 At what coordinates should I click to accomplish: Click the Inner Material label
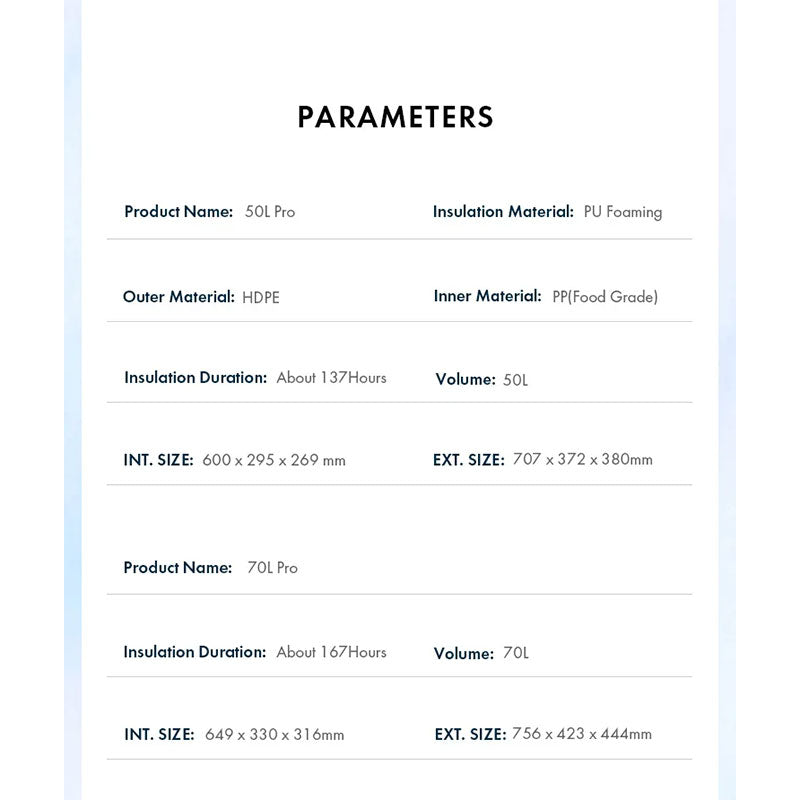click(x=487, y=296)
